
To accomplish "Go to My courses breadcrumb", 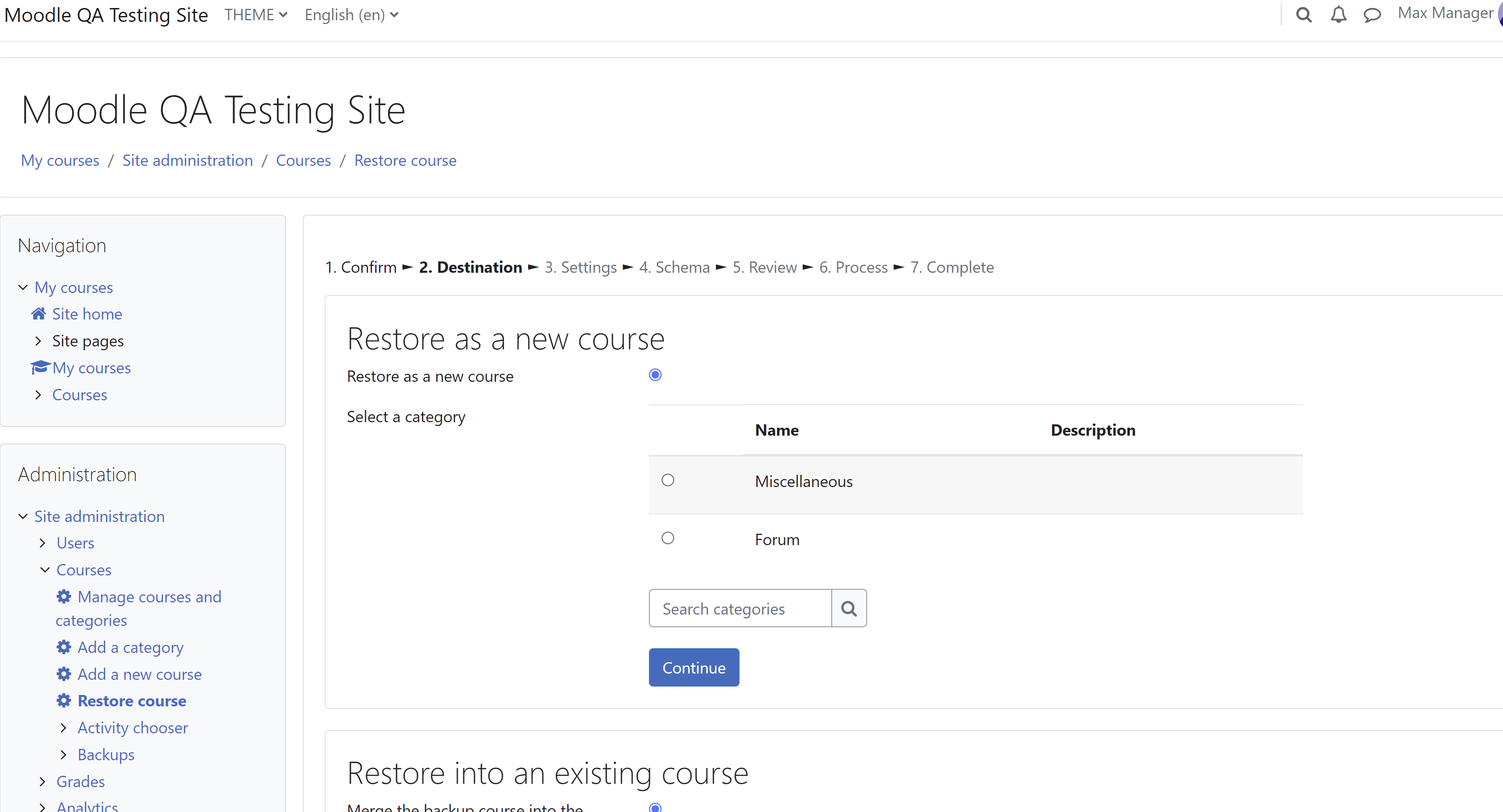I will coord(60,160).
